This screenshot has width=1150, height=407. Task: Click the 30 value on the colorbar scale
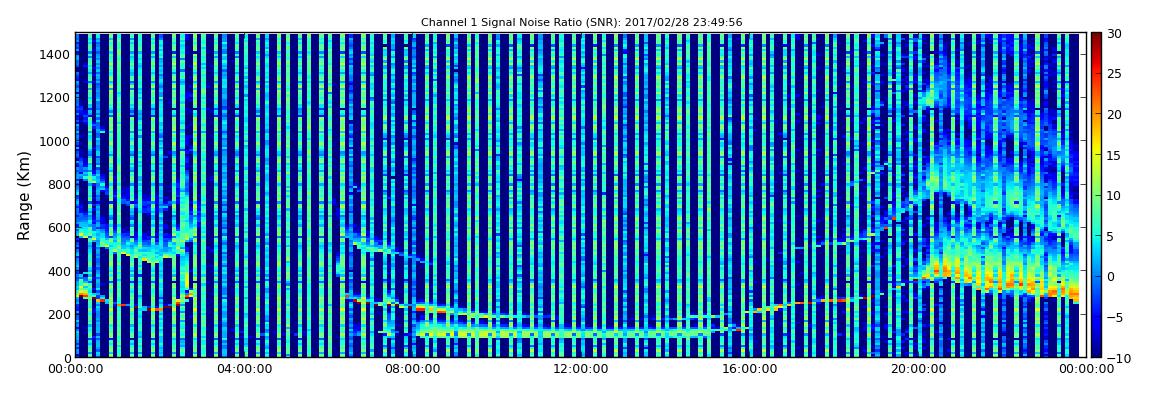(1115, 33)
